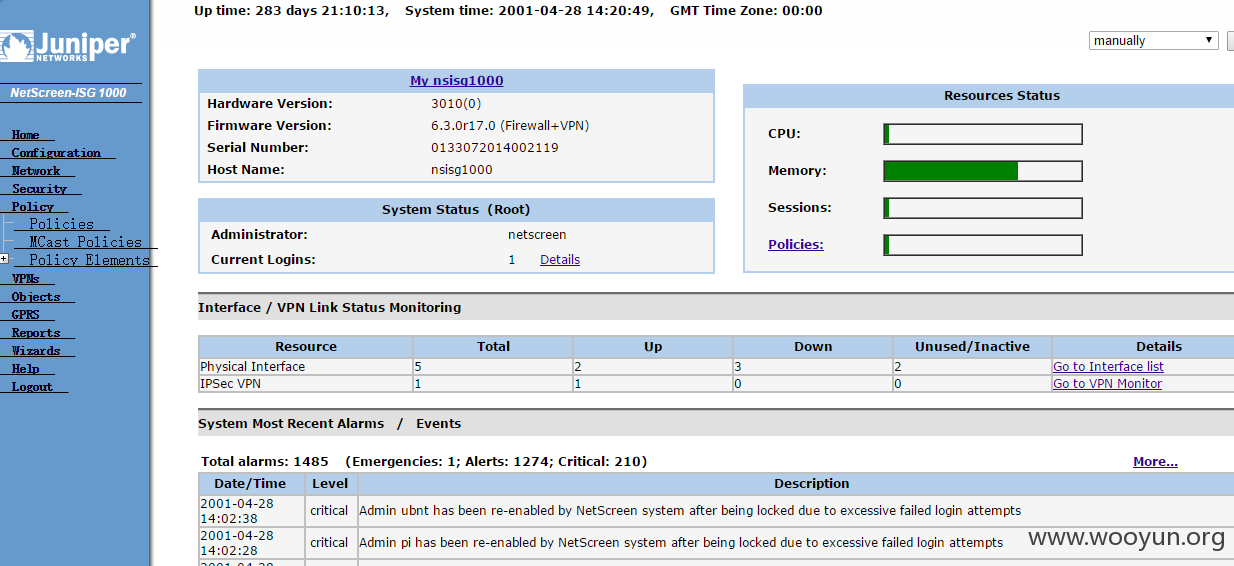Click the Date/Time column header
This screenshot has width=1234, height=566.
pos(251,484)
